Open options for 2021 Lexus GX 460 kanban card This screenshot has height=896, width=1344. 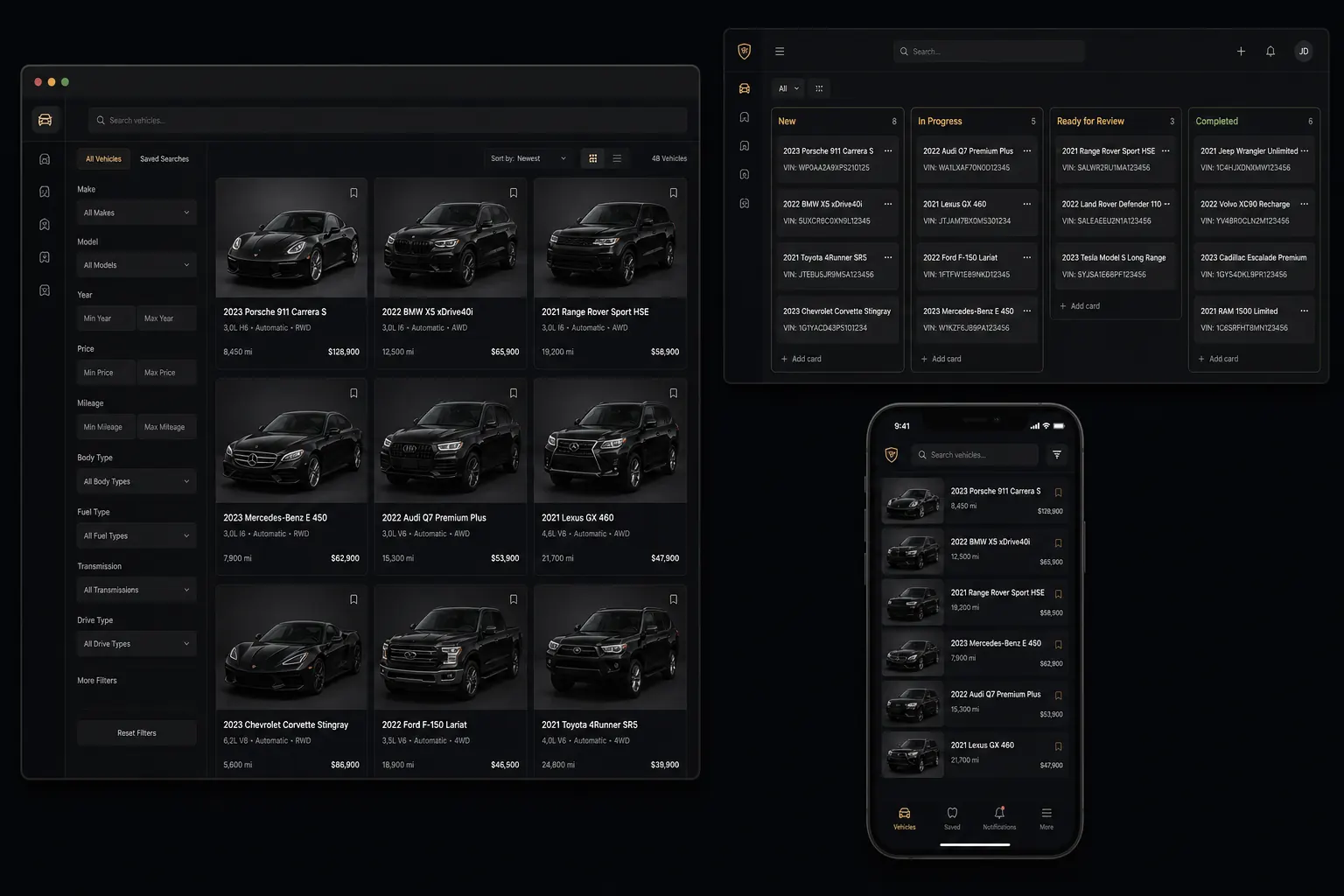pos(1027,205)
